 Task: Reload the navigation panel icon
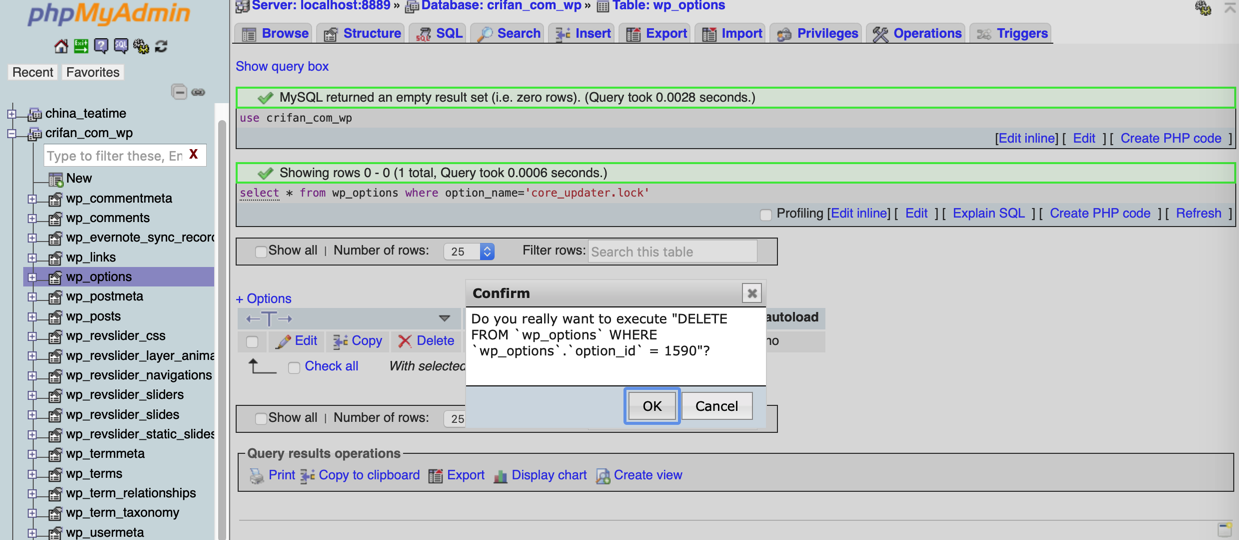161,46
